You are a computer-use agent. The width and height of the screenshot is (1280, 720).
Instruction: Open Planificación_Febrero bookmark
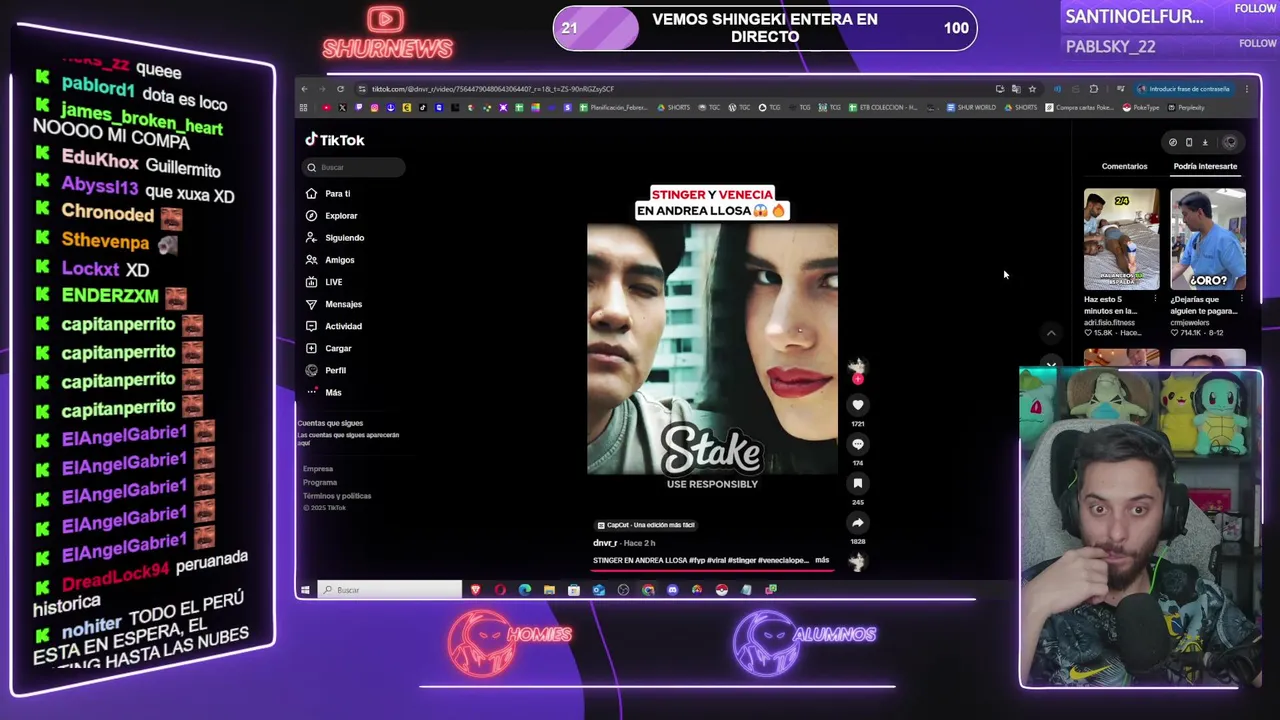click(x=615, y=108)
